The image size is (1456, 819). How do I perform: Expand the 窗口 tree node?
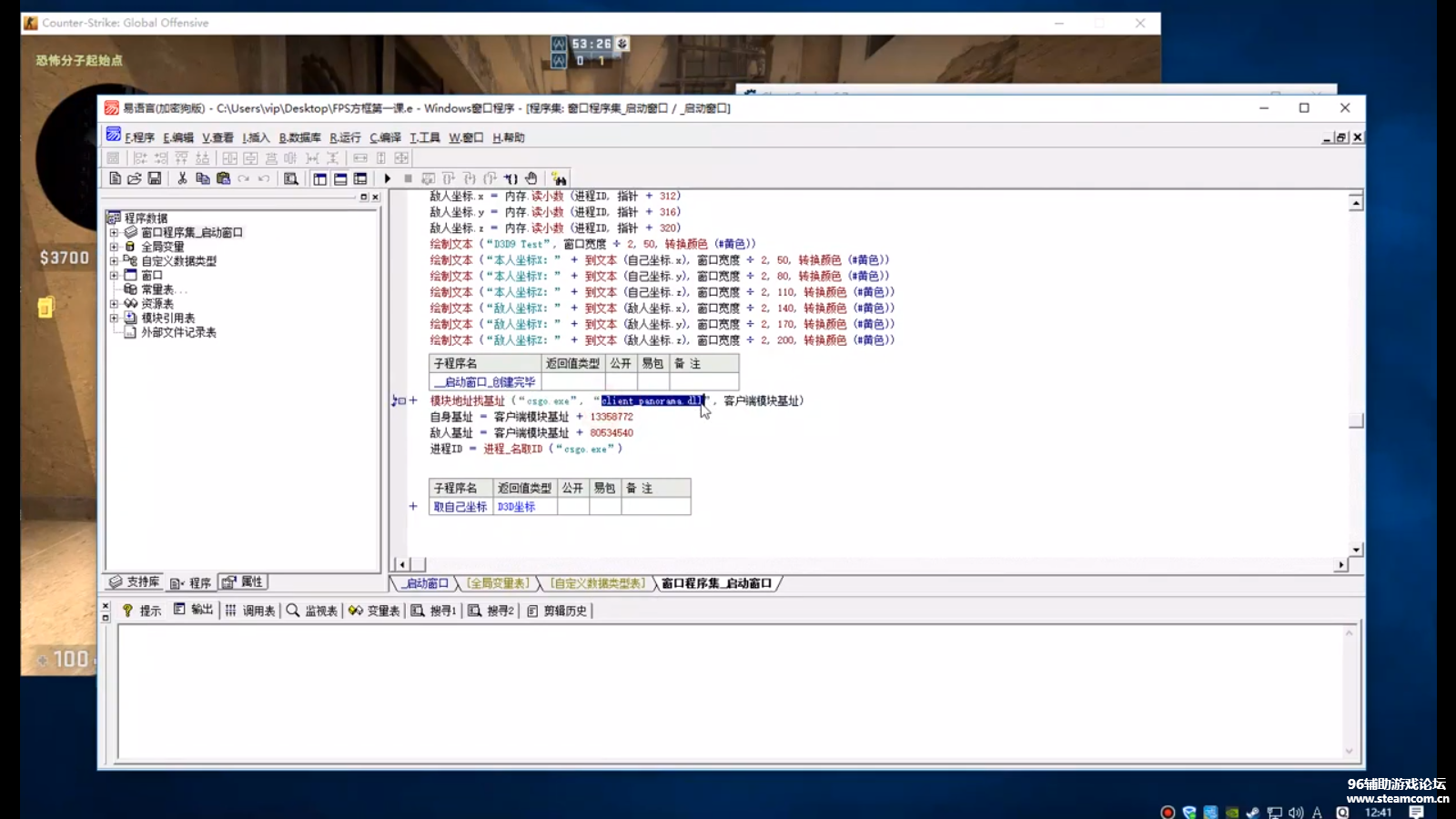tap(114, 275)
